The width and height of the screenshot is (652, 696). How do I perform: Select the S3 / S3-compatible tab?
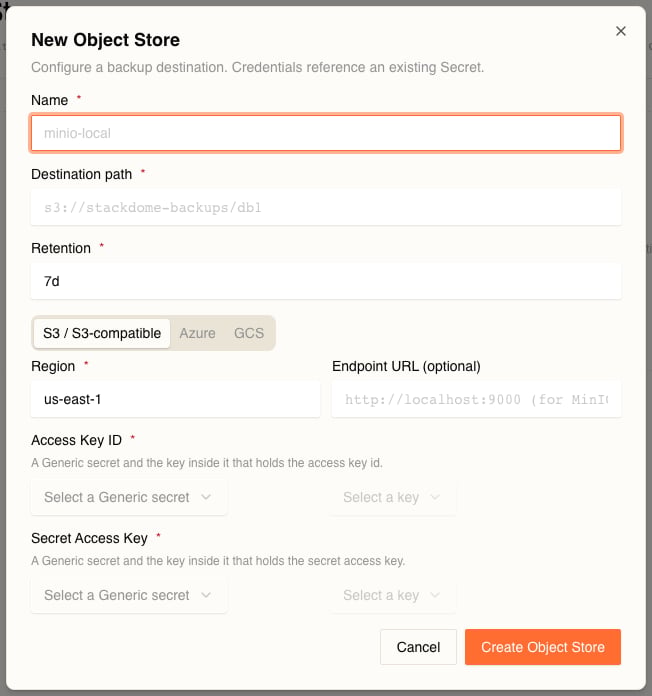[x=102, y=333]
